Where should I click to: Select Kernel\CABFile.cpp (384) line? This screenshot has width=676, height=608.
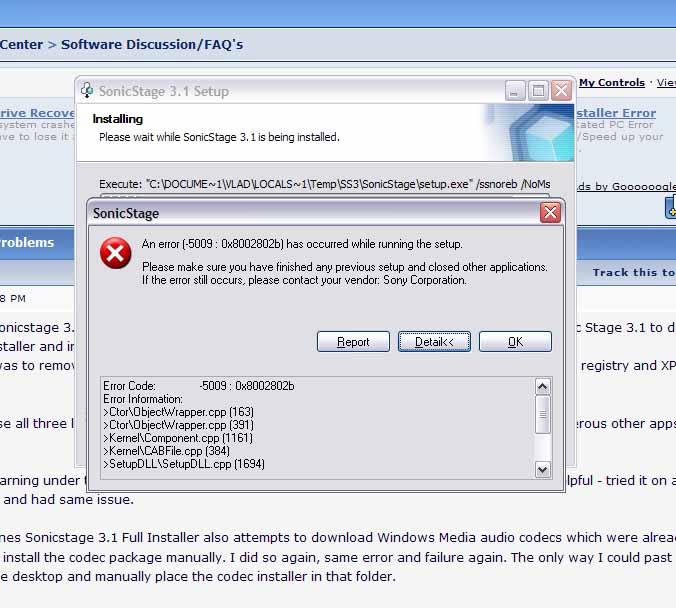point(166,451)
